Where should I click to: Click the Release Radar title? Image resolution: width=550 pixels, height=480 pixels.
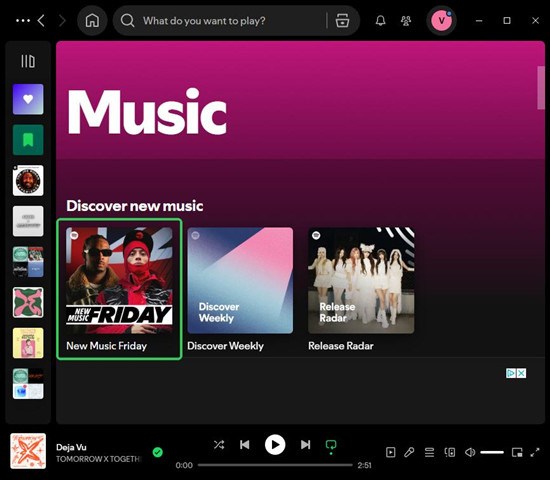click(x=341, y=346)
